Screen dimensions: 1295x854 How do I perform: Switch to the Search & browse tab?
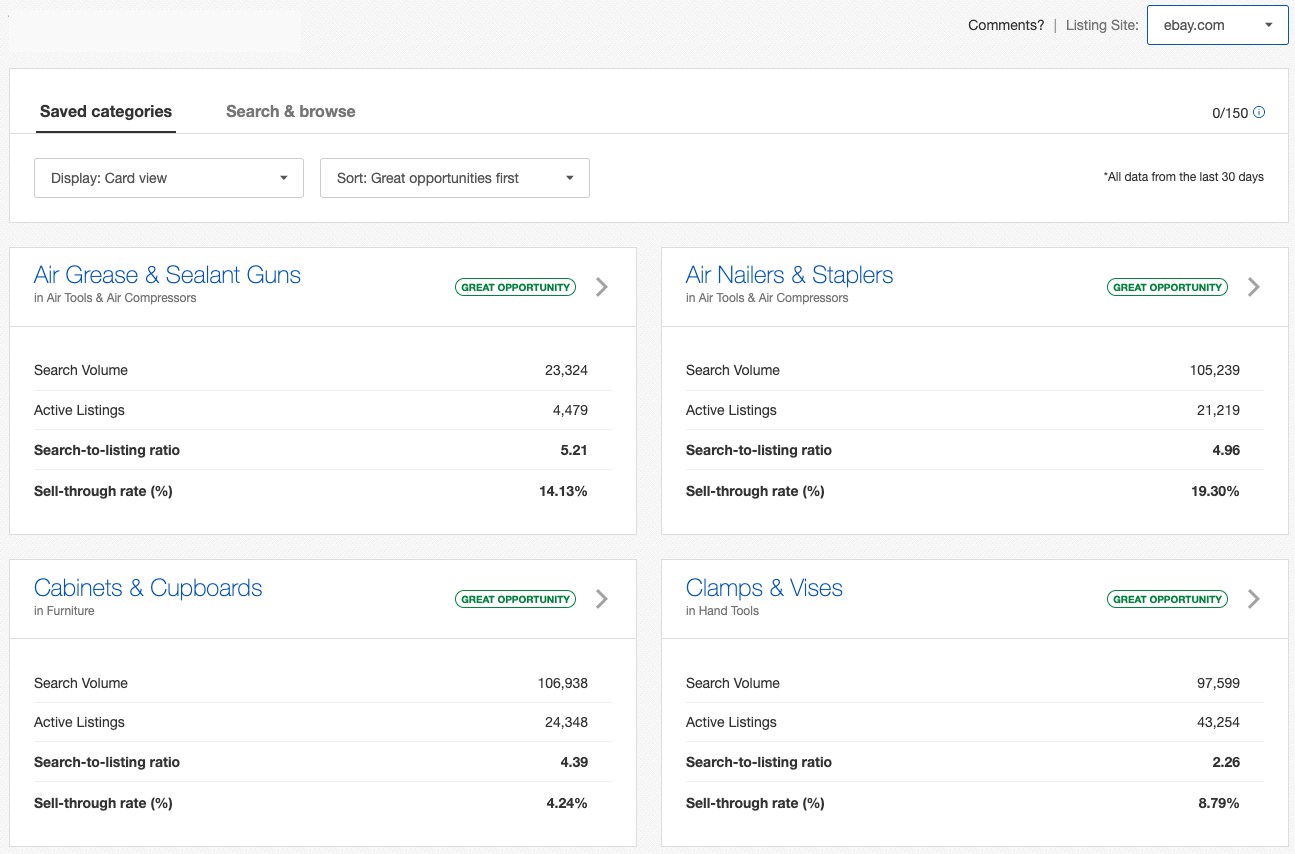(x=291, y=111)
